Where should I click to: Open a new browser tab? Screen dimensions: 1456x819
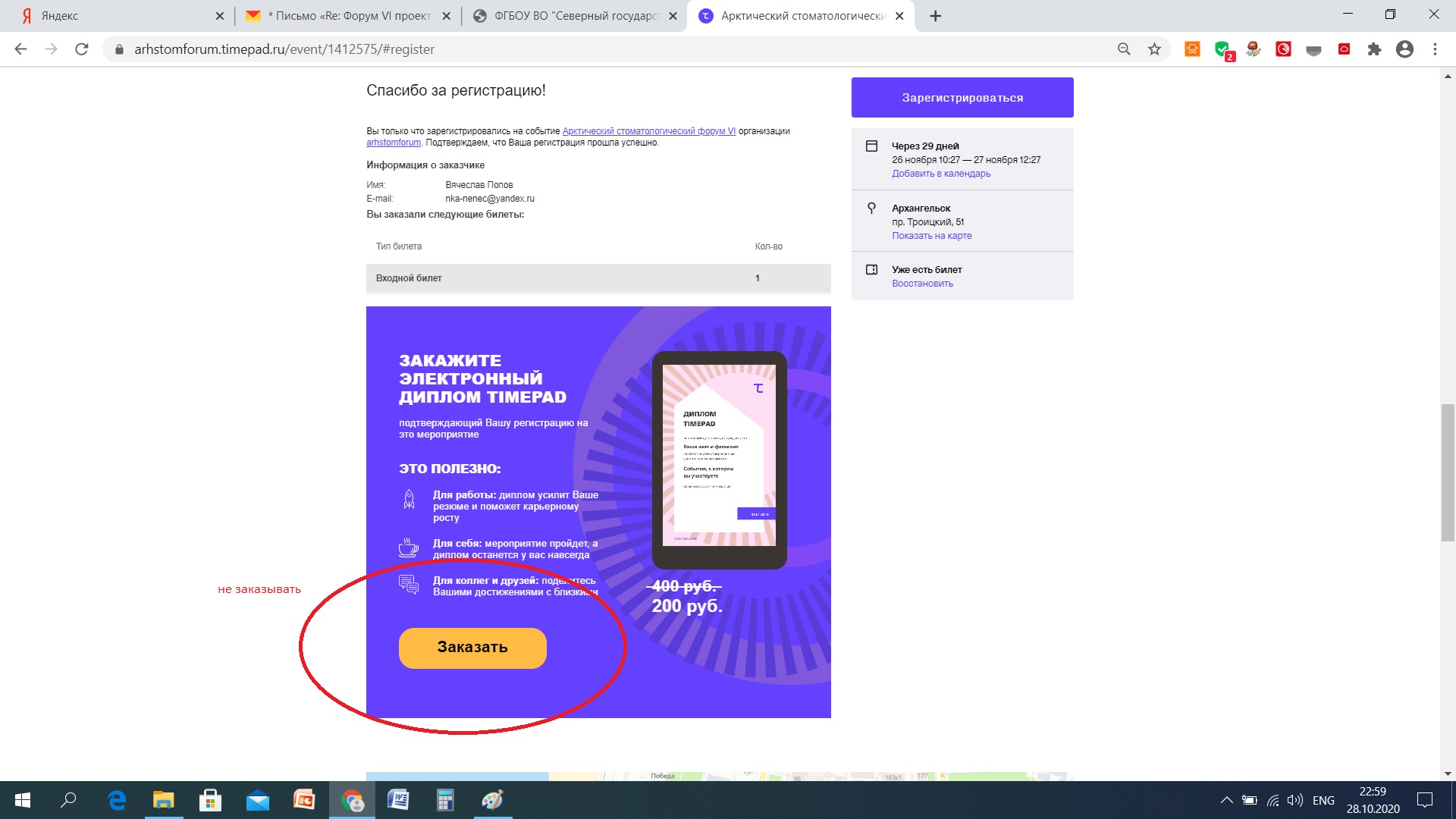coord(936,16)
